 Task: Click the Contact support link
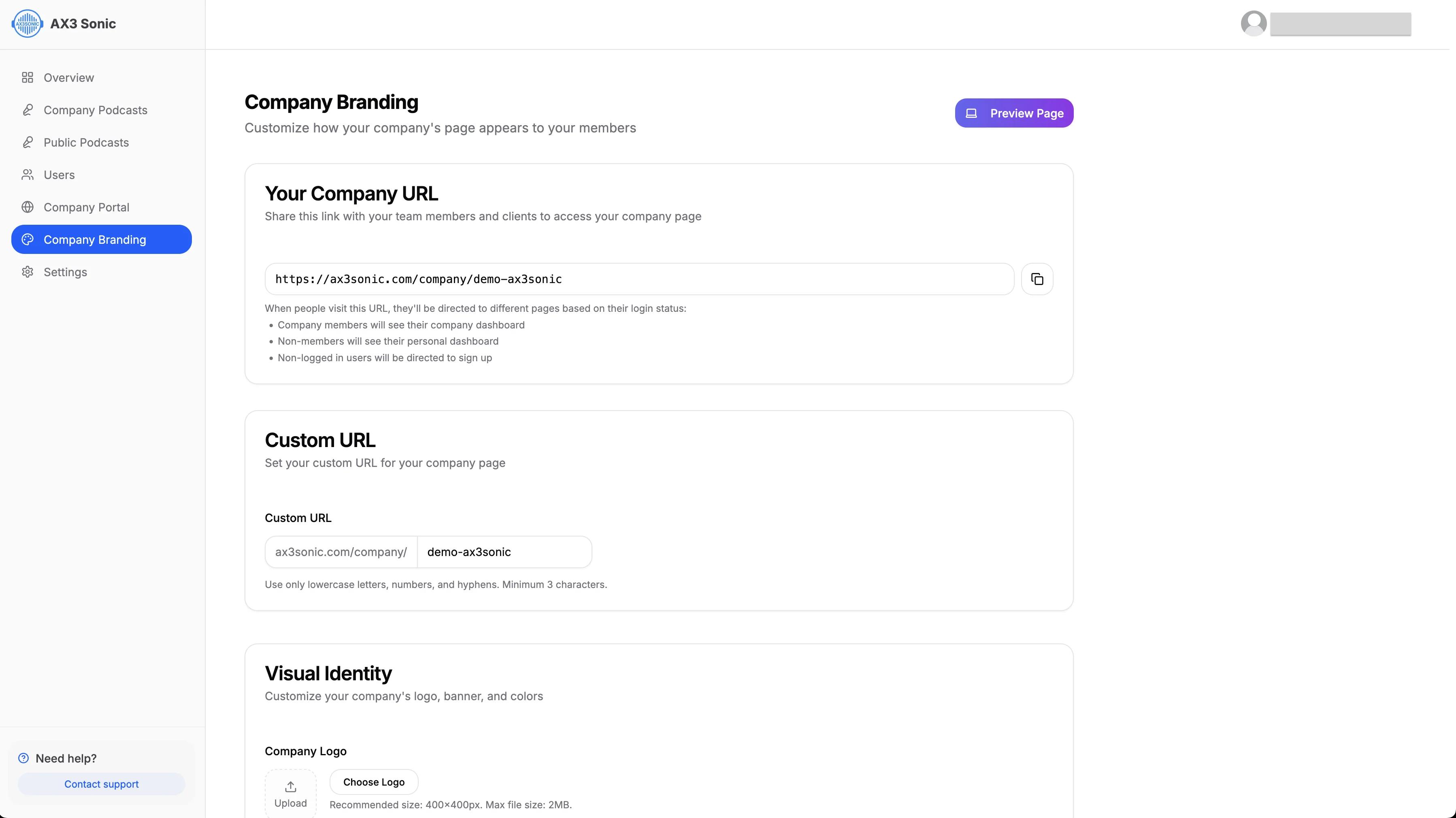coord(101,784)
